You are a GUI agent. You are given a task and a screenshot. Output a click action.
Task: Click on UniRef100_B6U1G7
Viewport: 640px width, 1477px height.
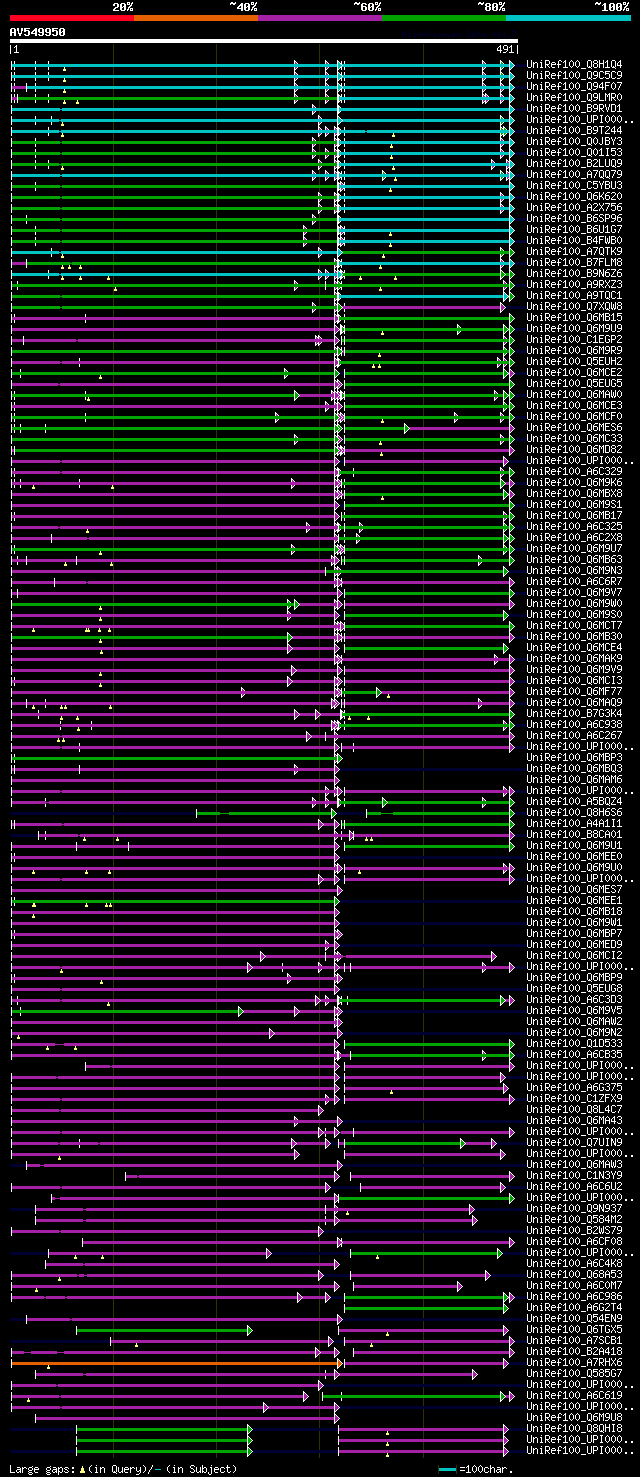574,229
